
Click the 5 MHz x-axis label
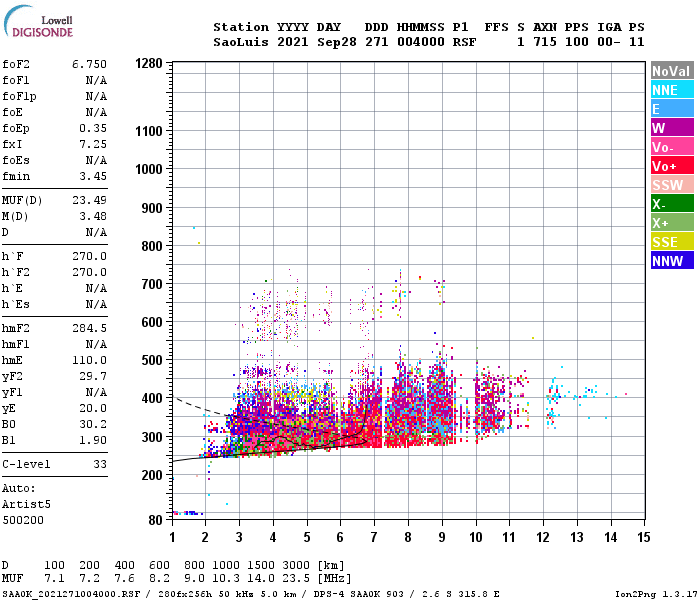coord(307,537)
